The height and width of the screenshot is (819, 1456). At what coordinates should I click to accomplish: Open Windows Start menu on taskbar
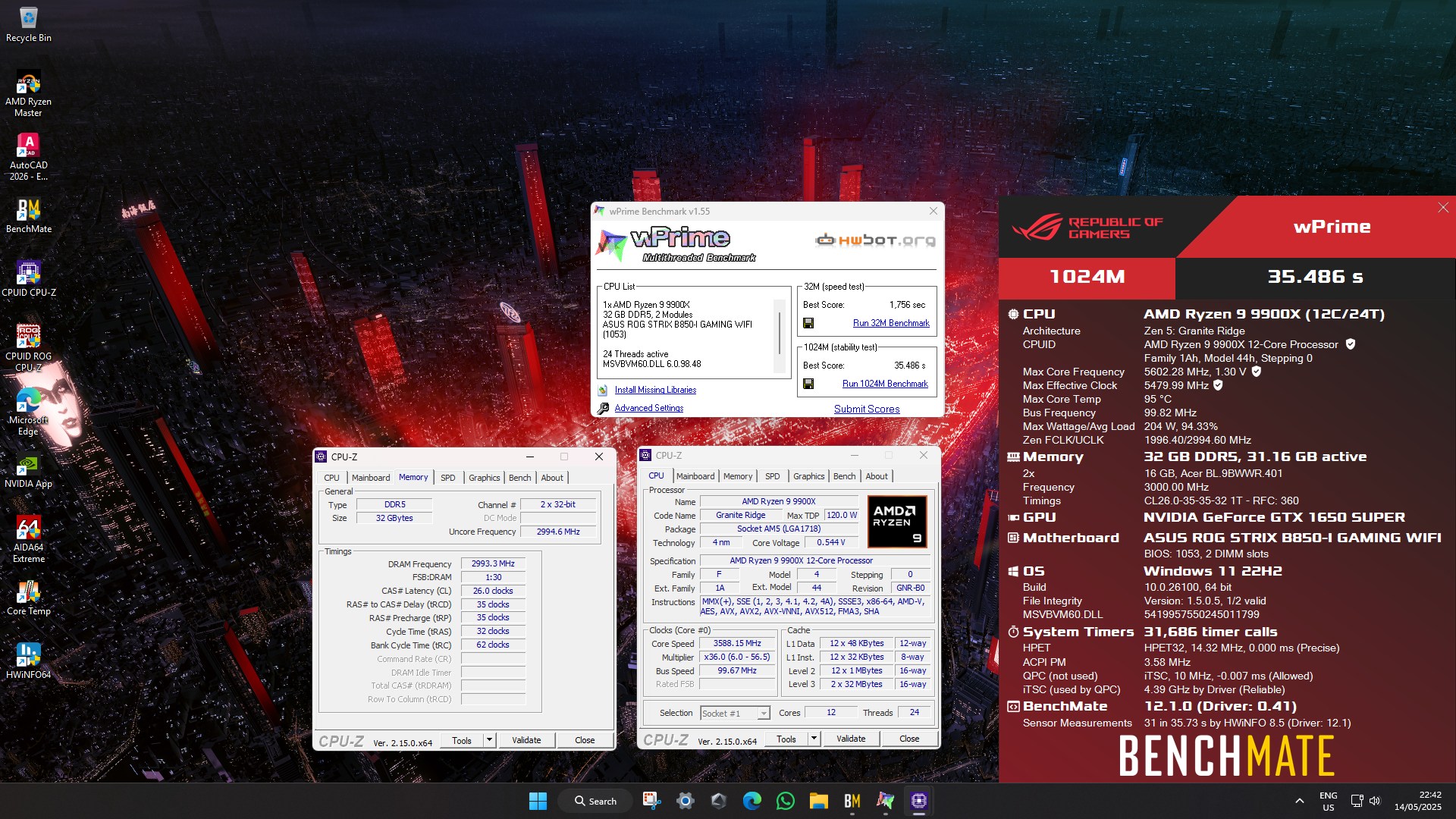[538, 801]
